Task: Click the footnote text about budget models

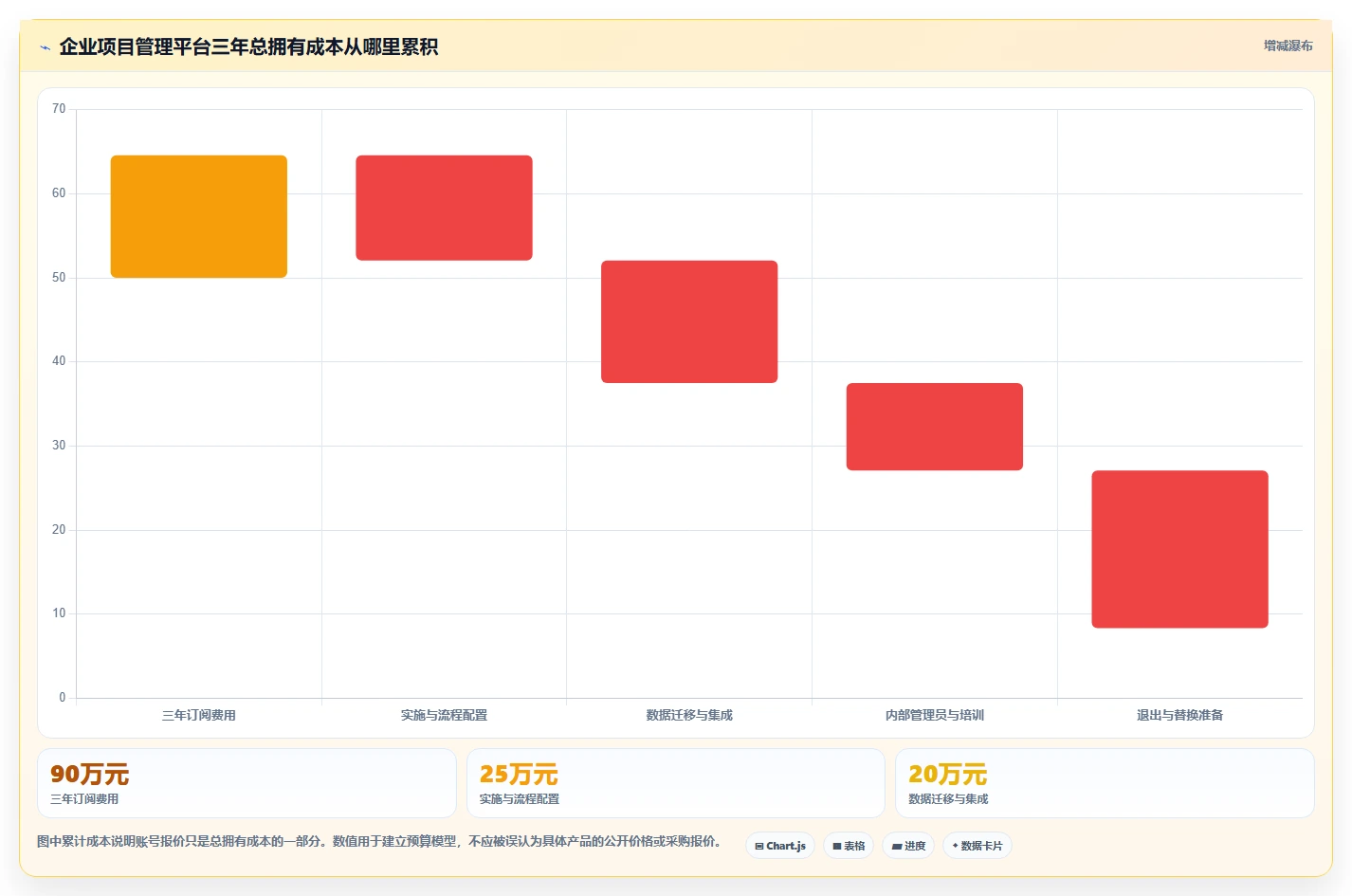Action: 379,841
